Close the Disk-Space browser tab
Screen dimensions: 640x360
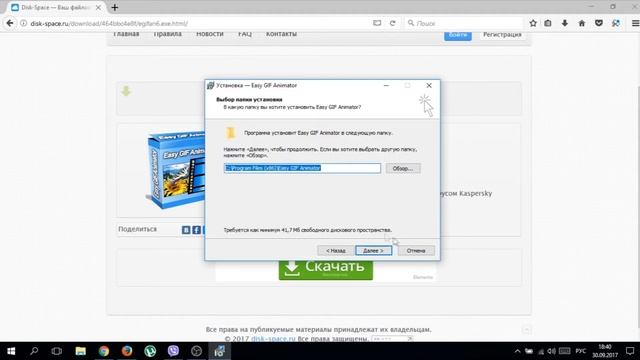pos(98,7)
